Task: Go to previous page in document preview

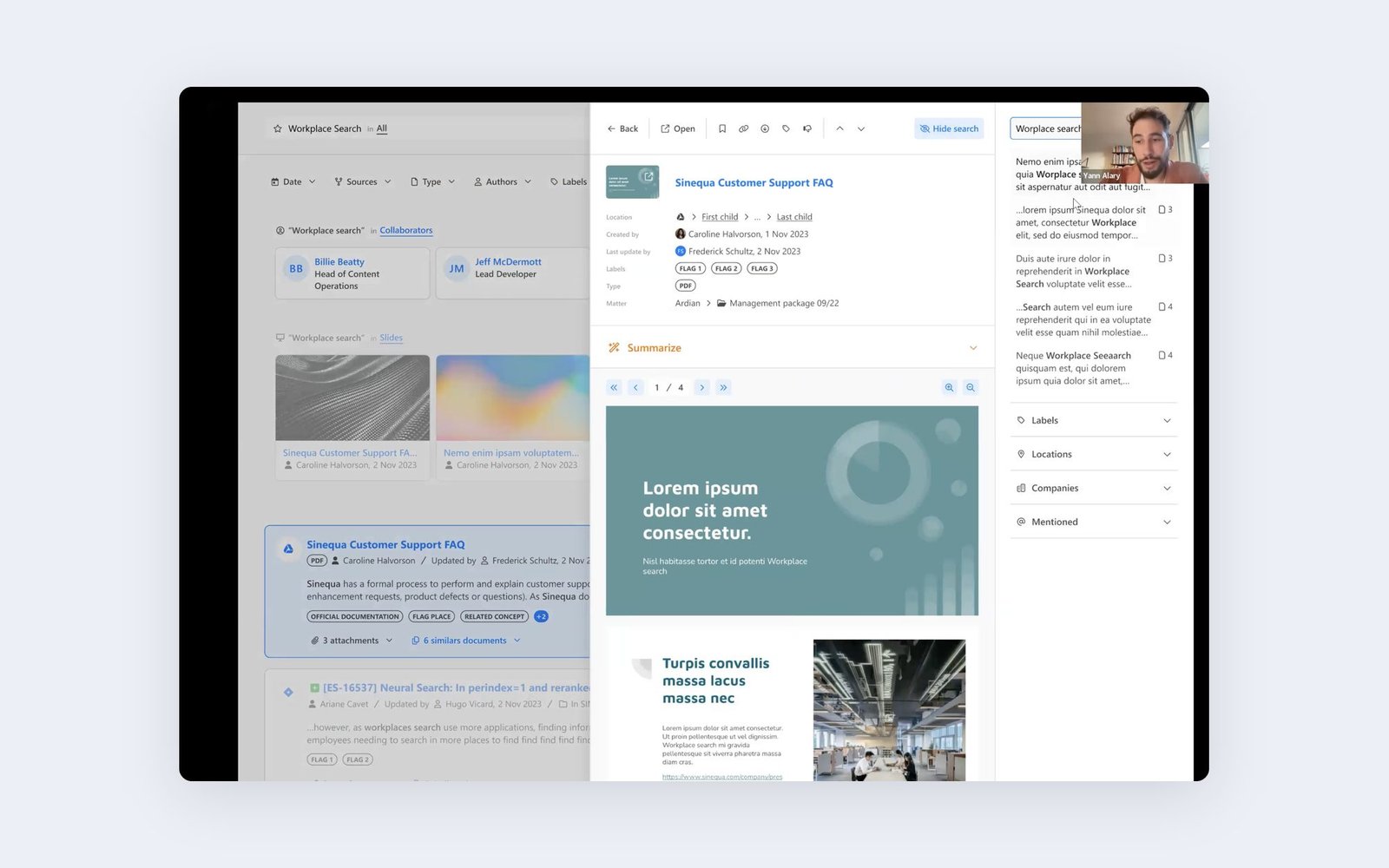Action: [635, 387]
